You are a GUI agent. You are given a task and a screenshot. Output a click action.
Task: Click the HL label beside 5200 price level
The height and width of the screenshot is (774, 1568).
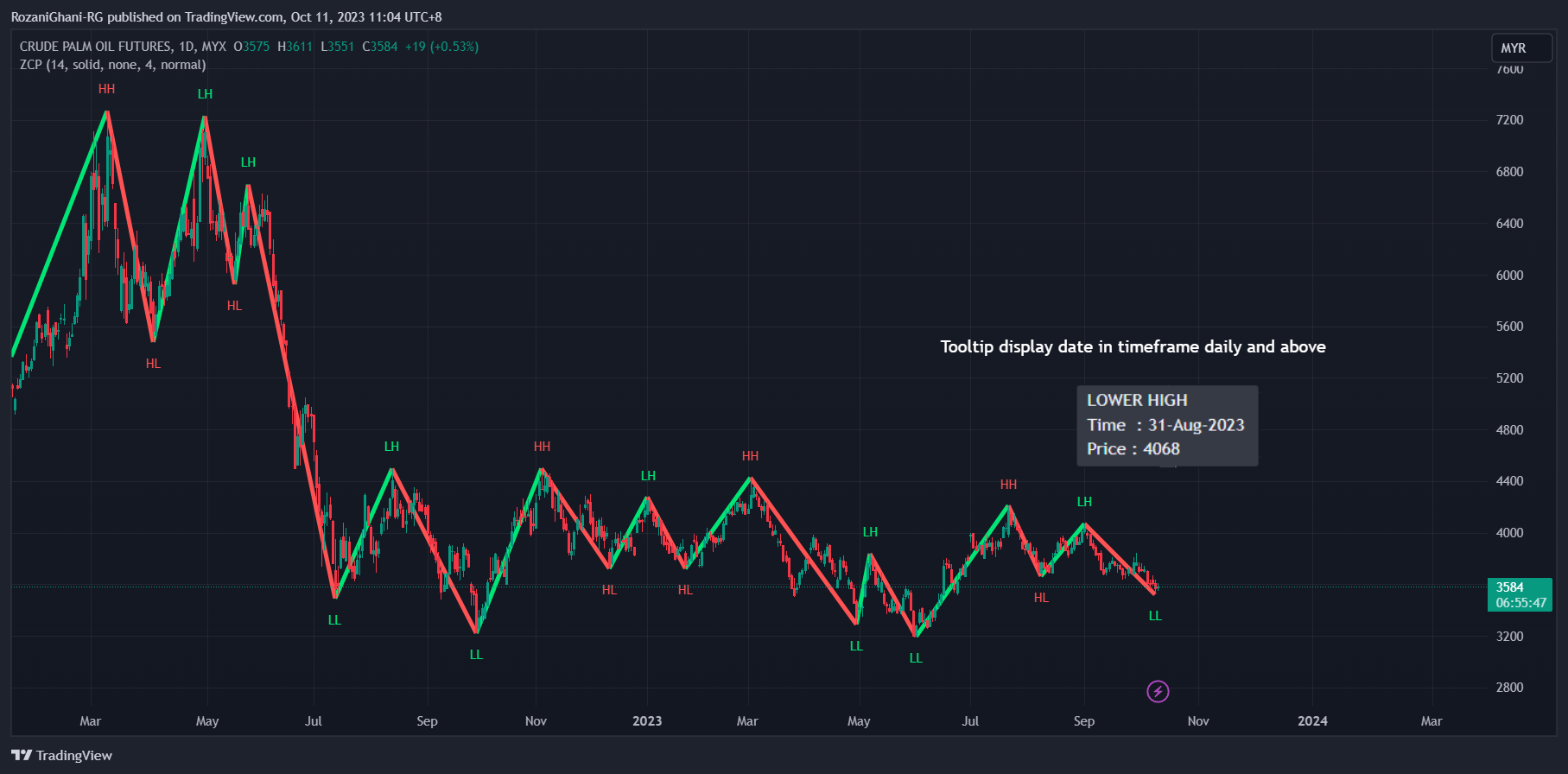click(x=153, y=364)
